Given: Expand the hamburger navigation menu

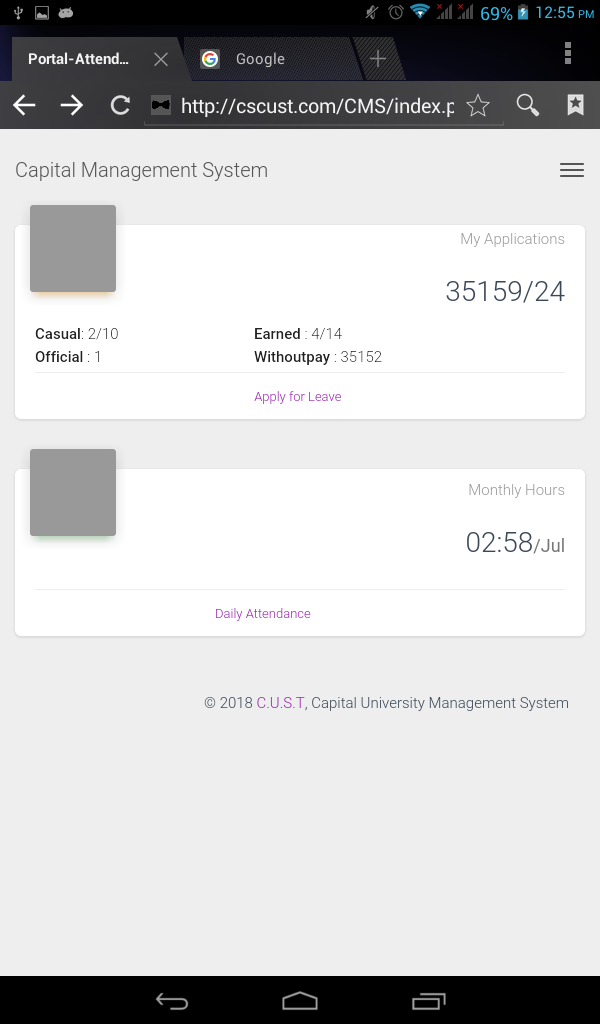Looking at the screenshot, I should 572,170.
